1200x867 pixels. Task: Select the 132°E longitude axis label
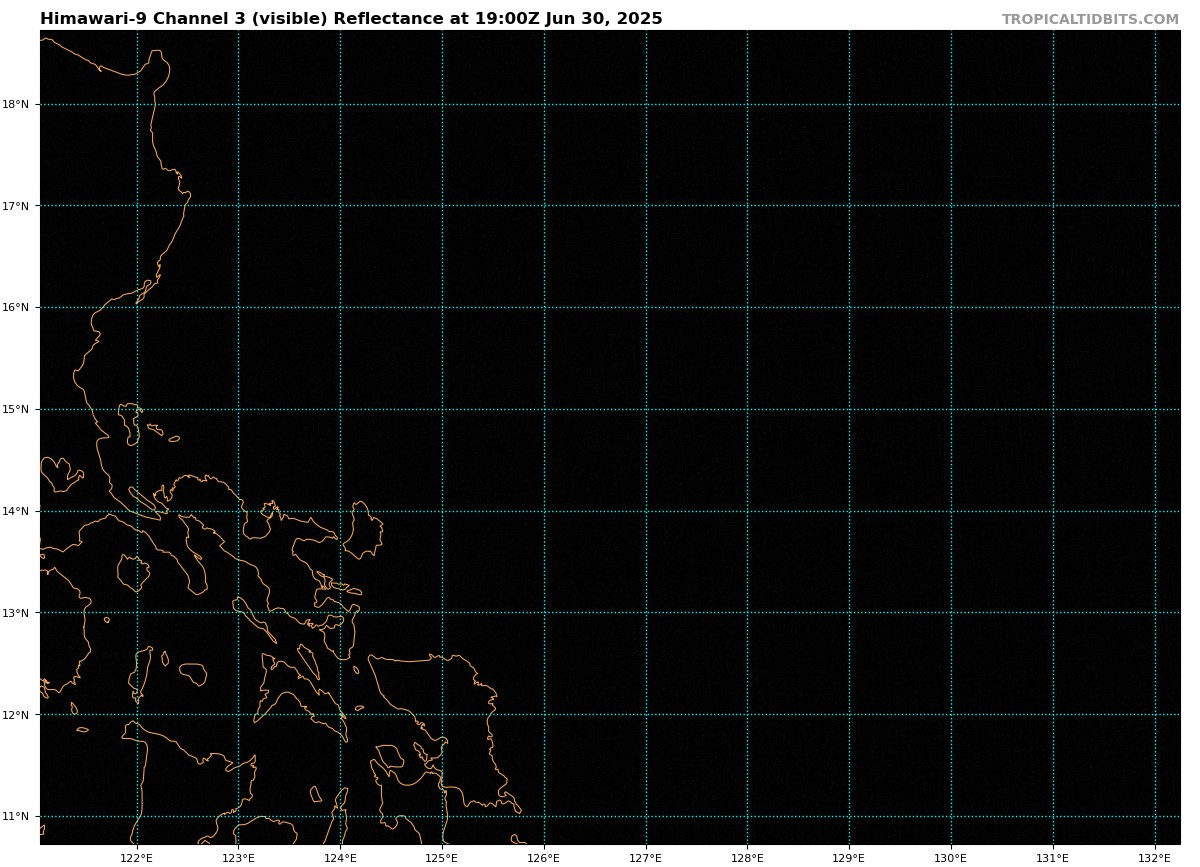(x=1155, y=858)
